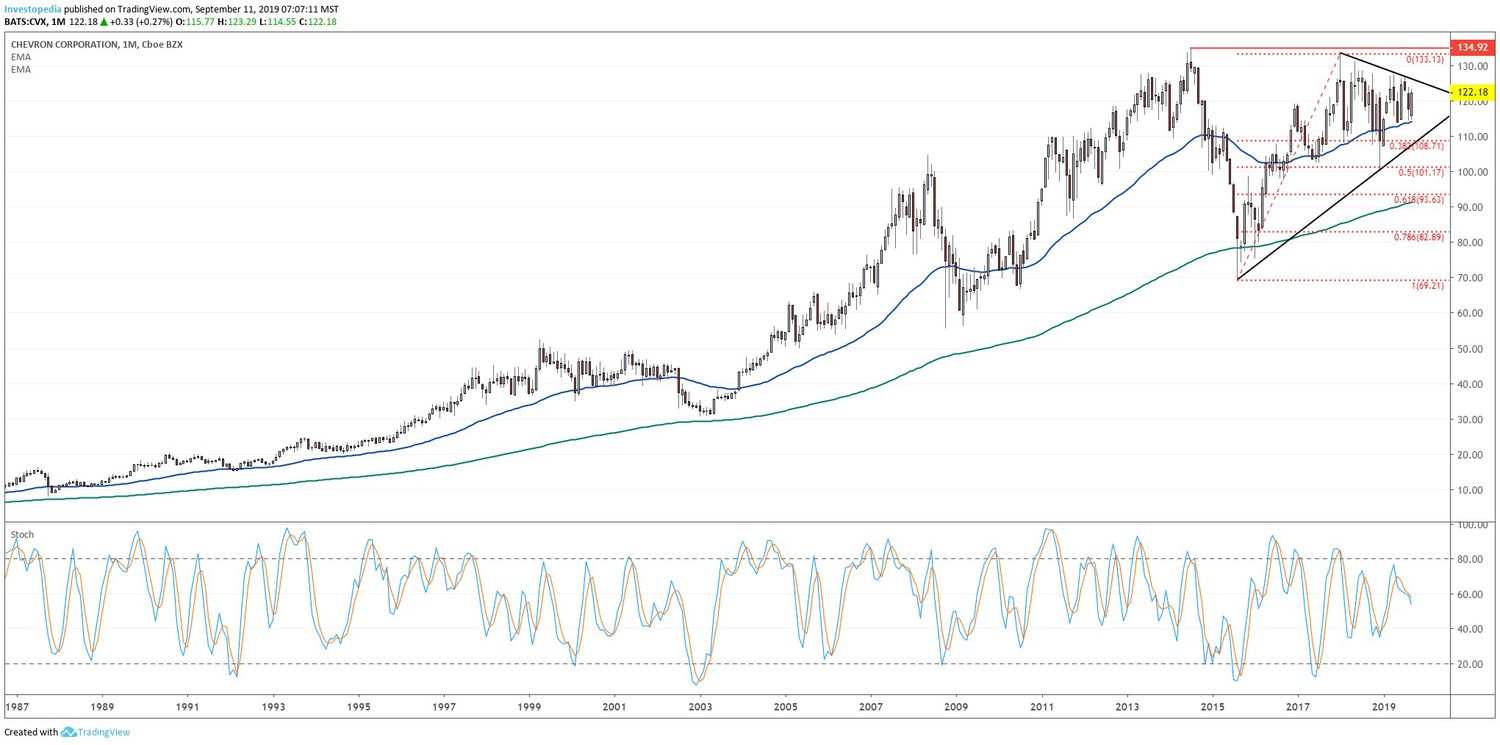This screenshot has width=1500, height=745.
Task: Click the 2013 year label on the time axis
Action: click(x=1127, y=706)
